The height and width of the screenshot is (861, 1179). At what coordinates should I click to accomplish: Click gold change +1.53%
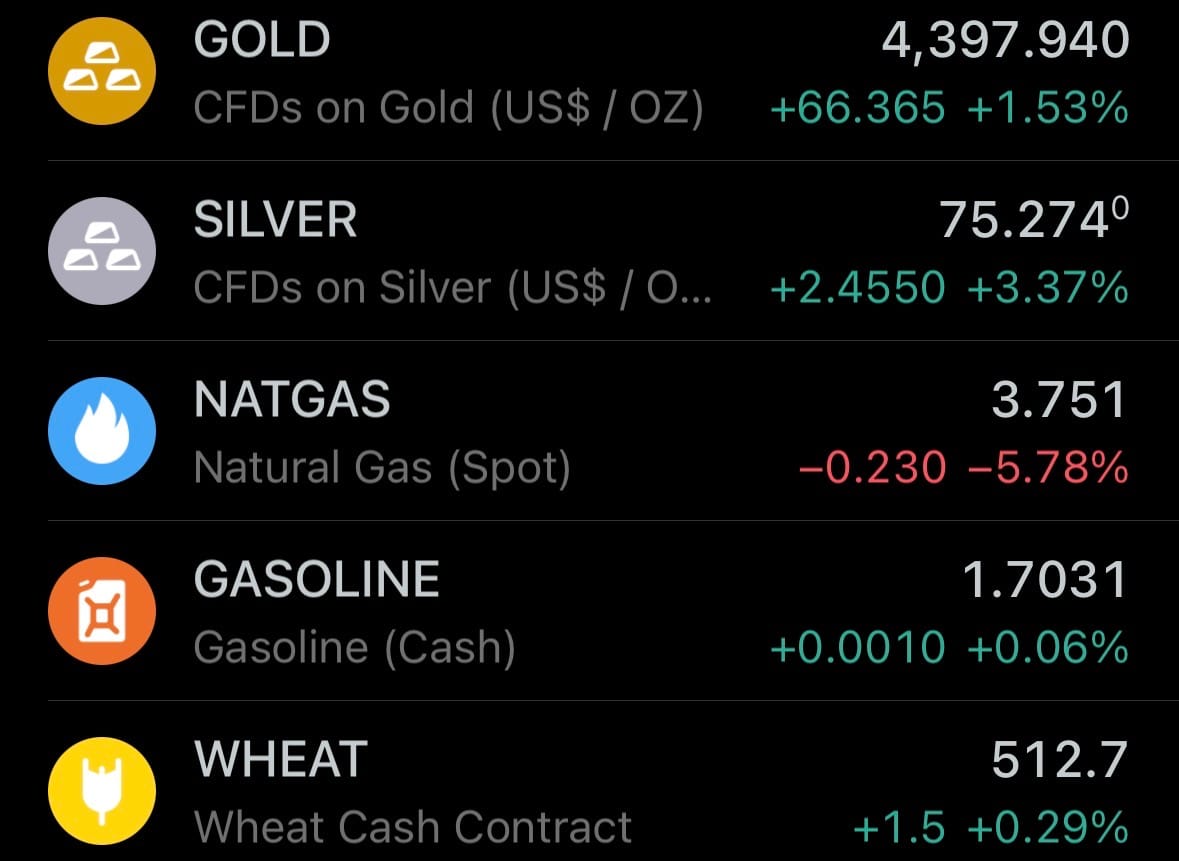point(1048,107)
